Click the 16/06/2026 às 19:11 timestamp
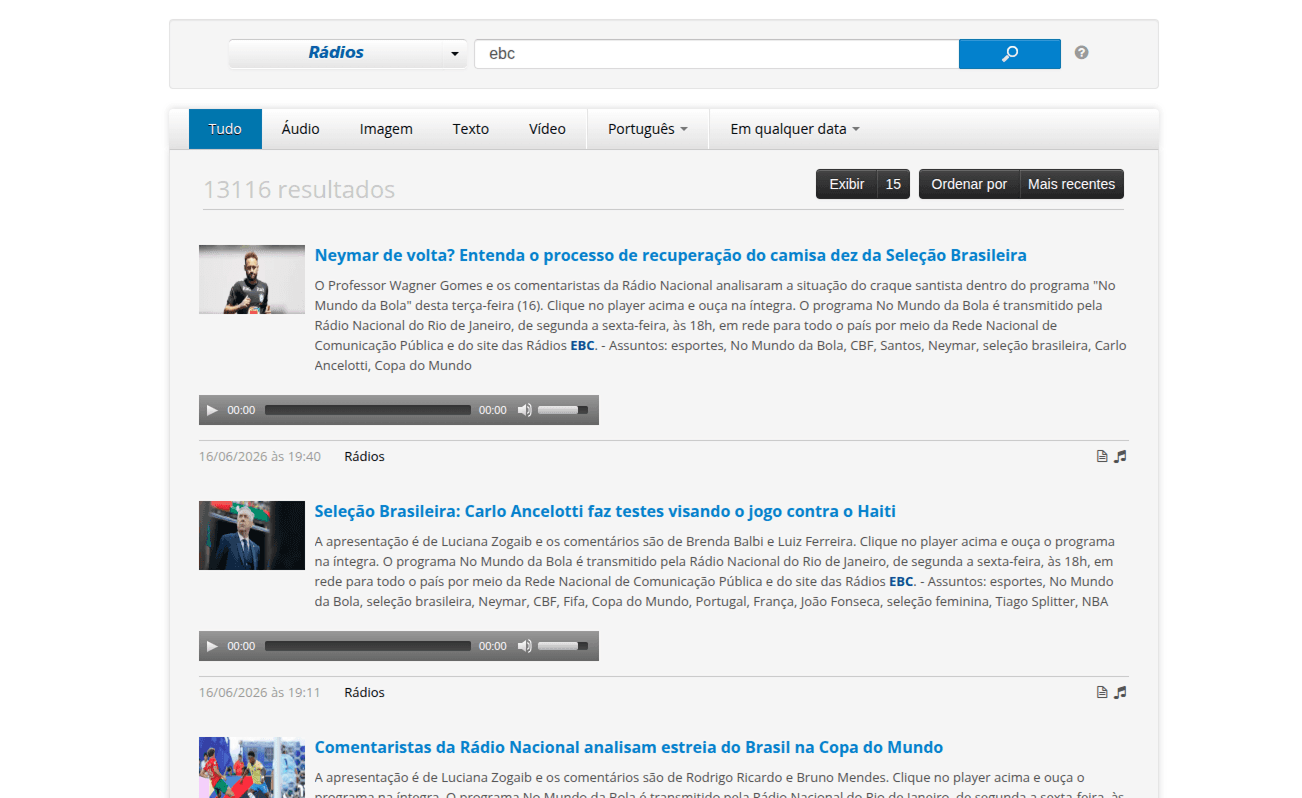The image size is (1302, 798). coord(260,692)
